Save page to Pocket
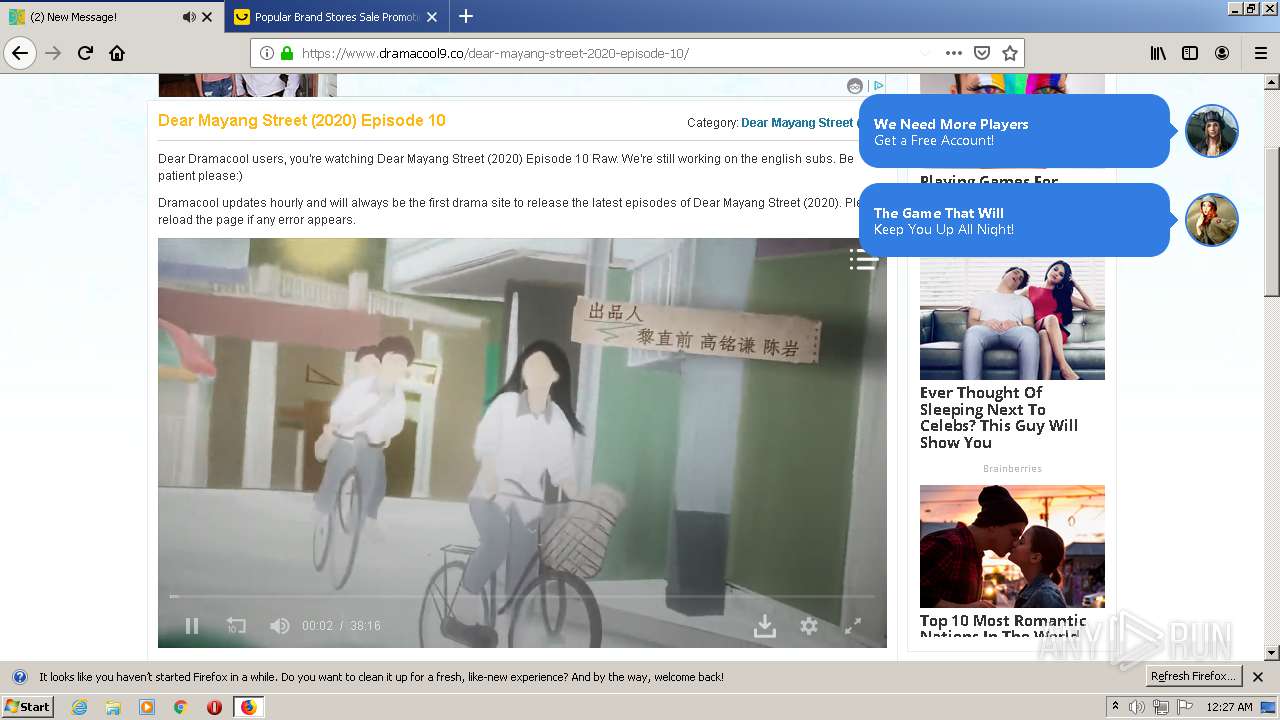This screenshot has width=1280, height=720. (x=982, y=53)
